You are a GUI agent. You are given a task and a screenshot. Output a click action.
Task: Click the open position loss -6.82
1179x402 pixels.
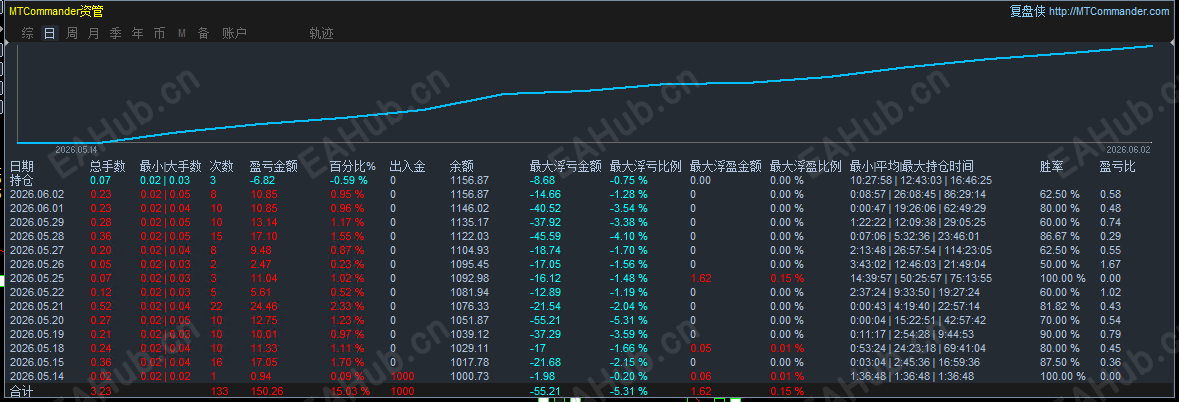(262, 180)
